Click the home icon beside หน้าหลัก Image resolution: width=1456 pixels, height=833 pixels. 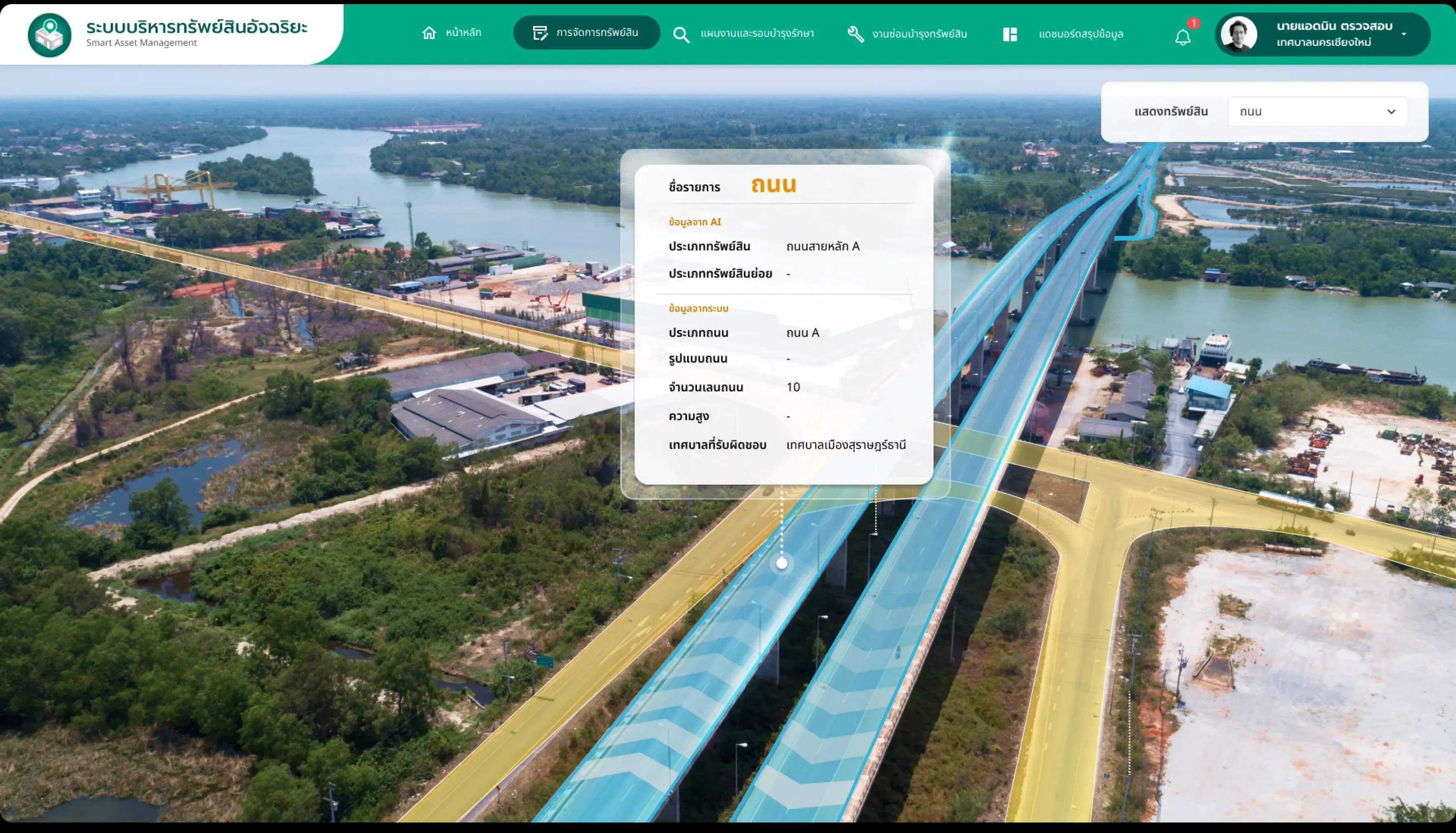click(429, 33)
